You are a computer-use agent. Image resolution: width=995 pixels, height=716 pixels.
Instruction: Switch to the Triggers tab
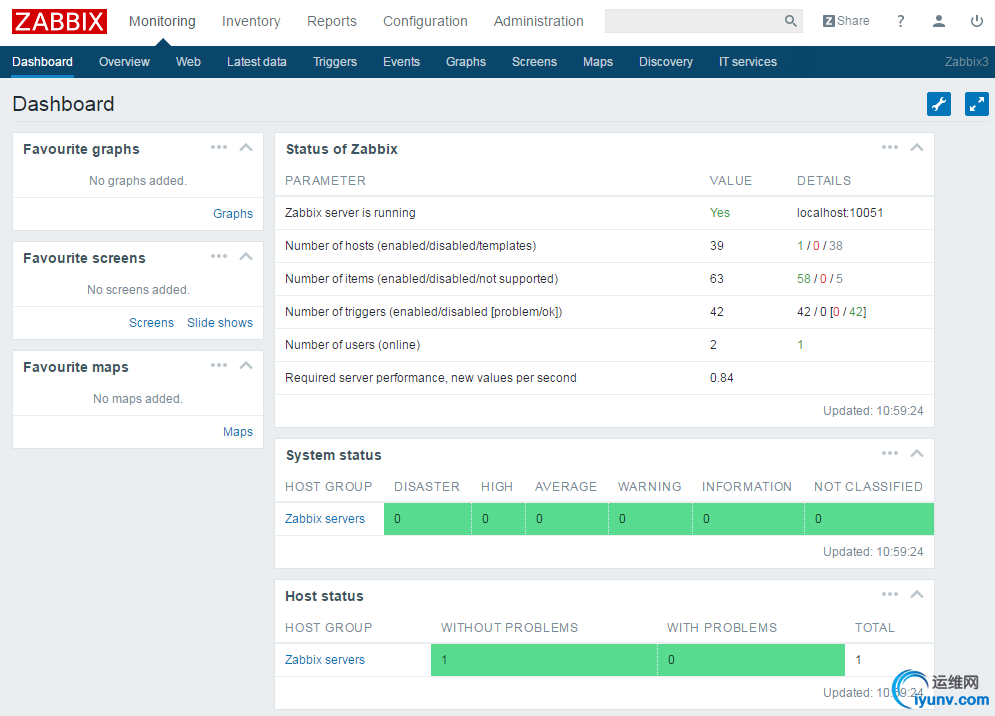coord(334,62)
